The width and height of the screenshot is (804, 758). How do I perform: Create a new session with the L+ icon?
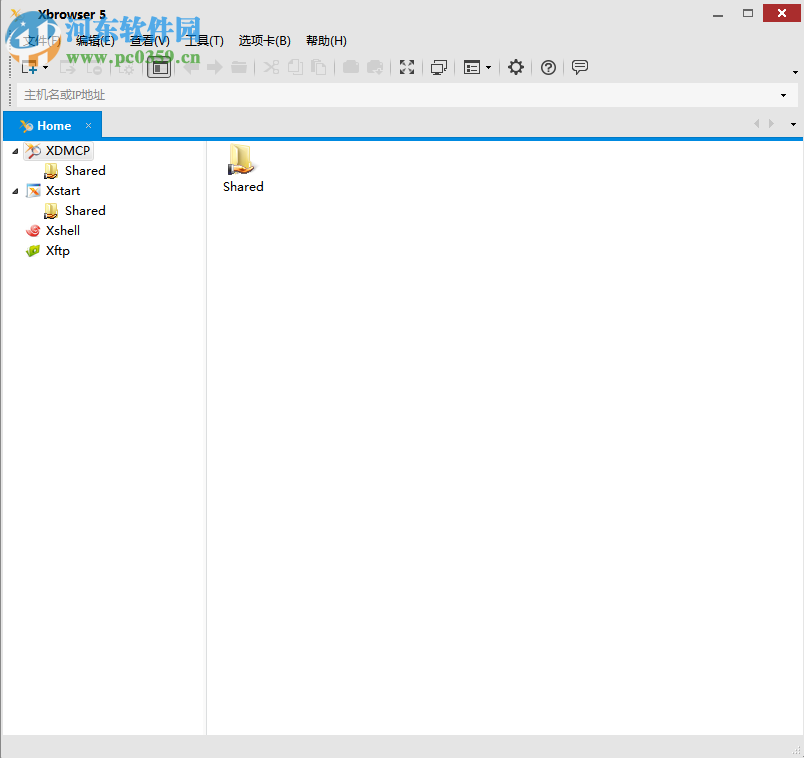(27, 67)
